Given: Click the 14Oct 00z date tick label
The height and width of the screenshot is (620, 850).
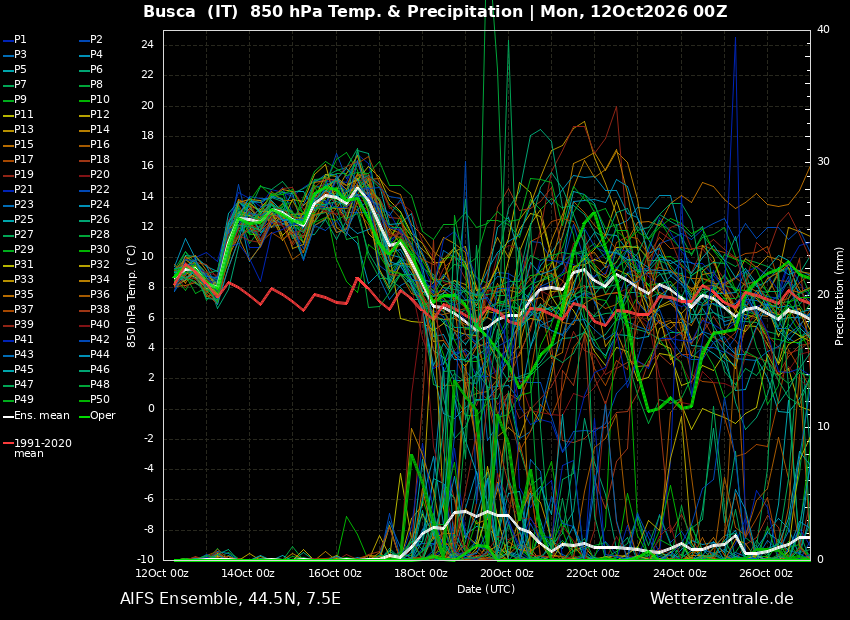Looking at the screenshot, I should point(247,573).
